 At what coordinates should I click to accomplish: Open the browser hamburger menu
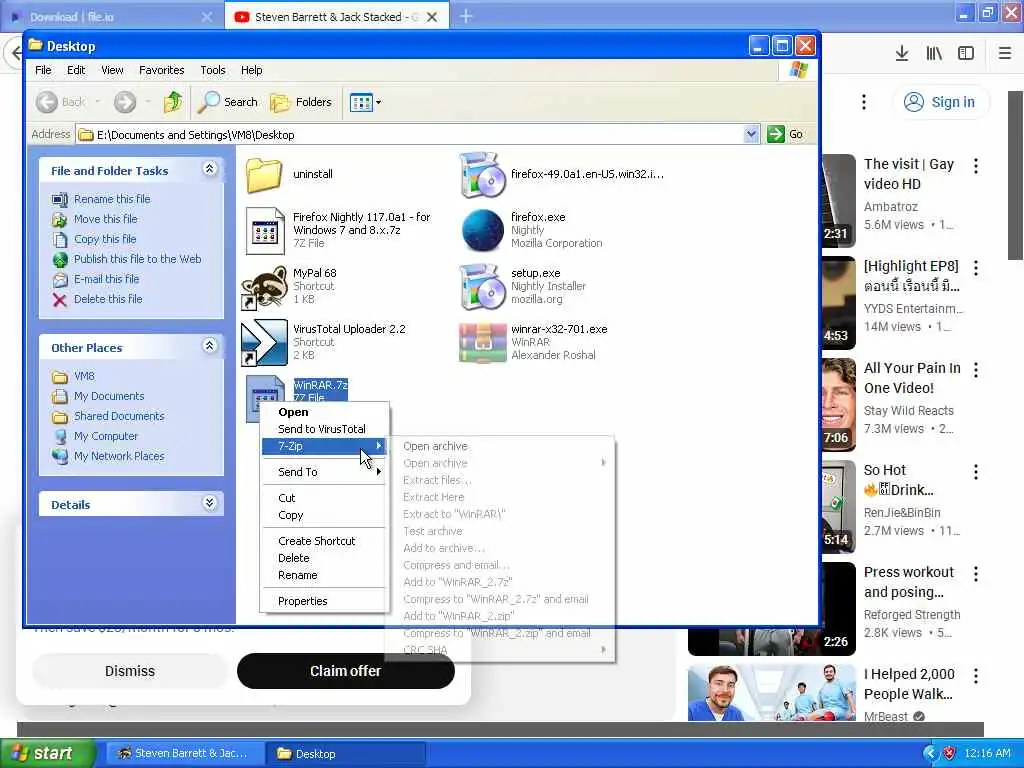click(1005, 53)
